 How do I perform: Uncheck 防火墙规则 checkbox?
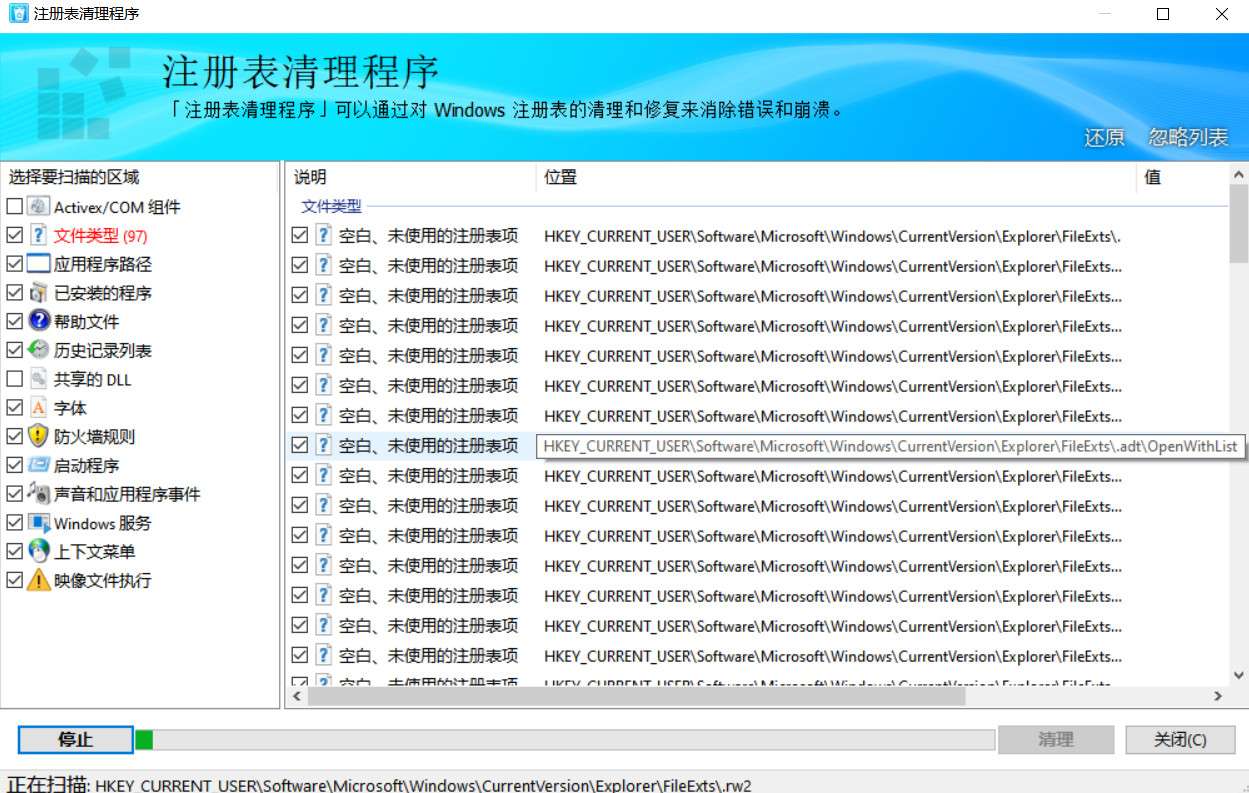pyautogui.click(x=14, y=437)
